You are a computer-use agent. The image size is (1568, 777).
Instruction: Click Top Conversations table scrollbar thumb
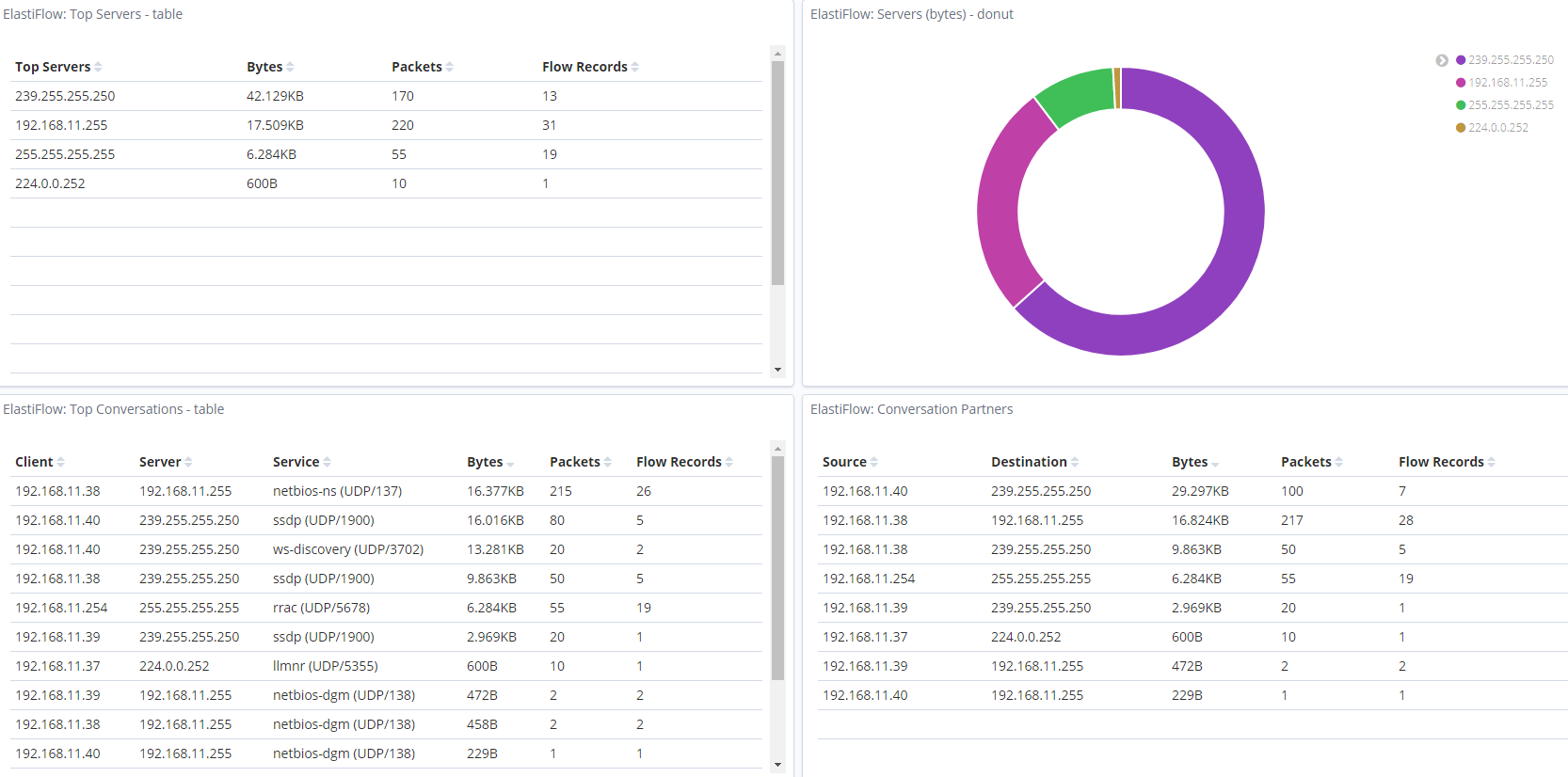click(777, 568)
